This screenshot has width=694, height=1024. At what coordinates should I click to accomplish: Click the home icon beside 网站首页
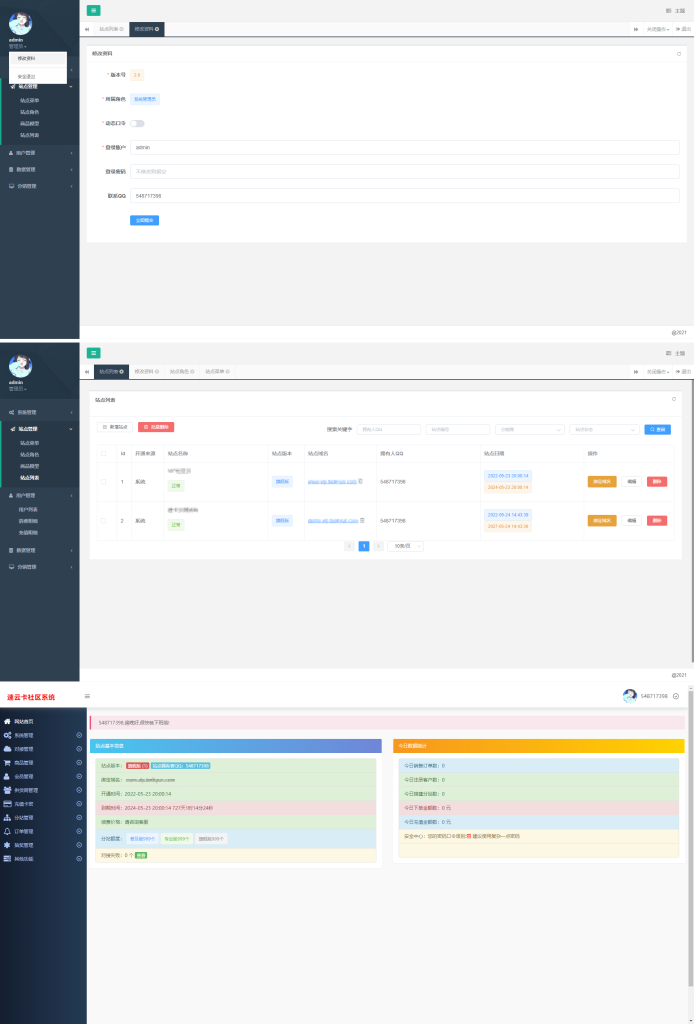click(x=7, y=721)
